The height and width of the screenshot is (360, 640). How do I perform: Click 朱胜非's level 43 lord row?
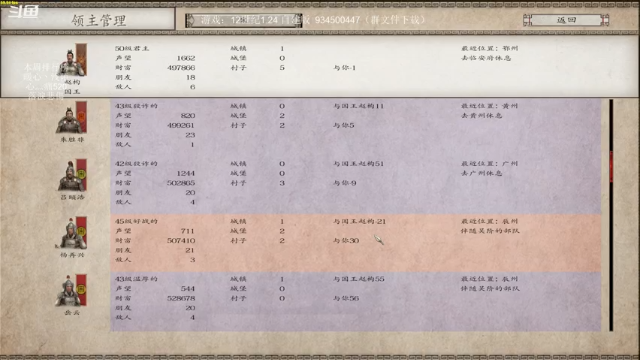tap(355, 125)
